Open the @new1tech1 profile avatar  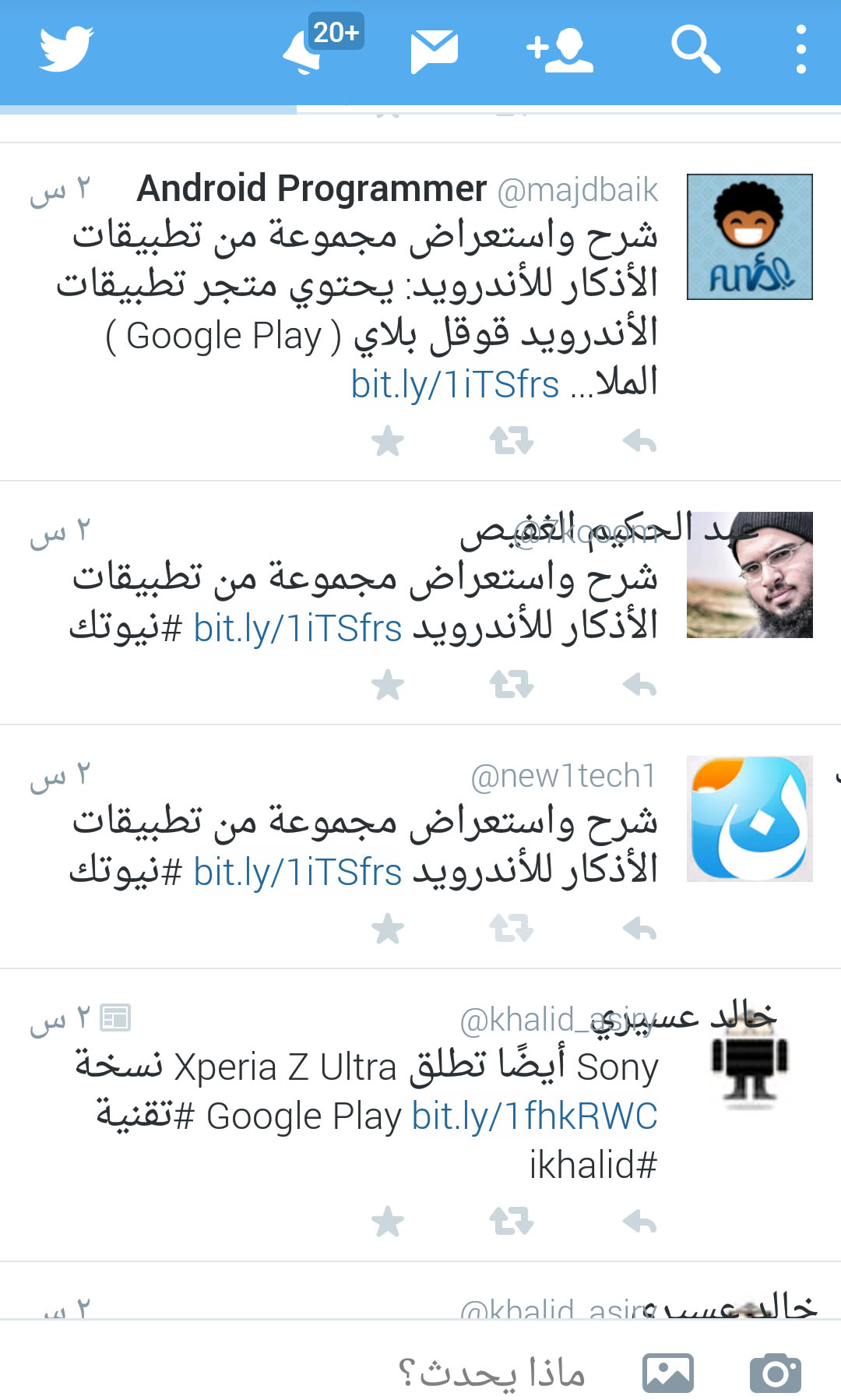(x=750, y=819)
